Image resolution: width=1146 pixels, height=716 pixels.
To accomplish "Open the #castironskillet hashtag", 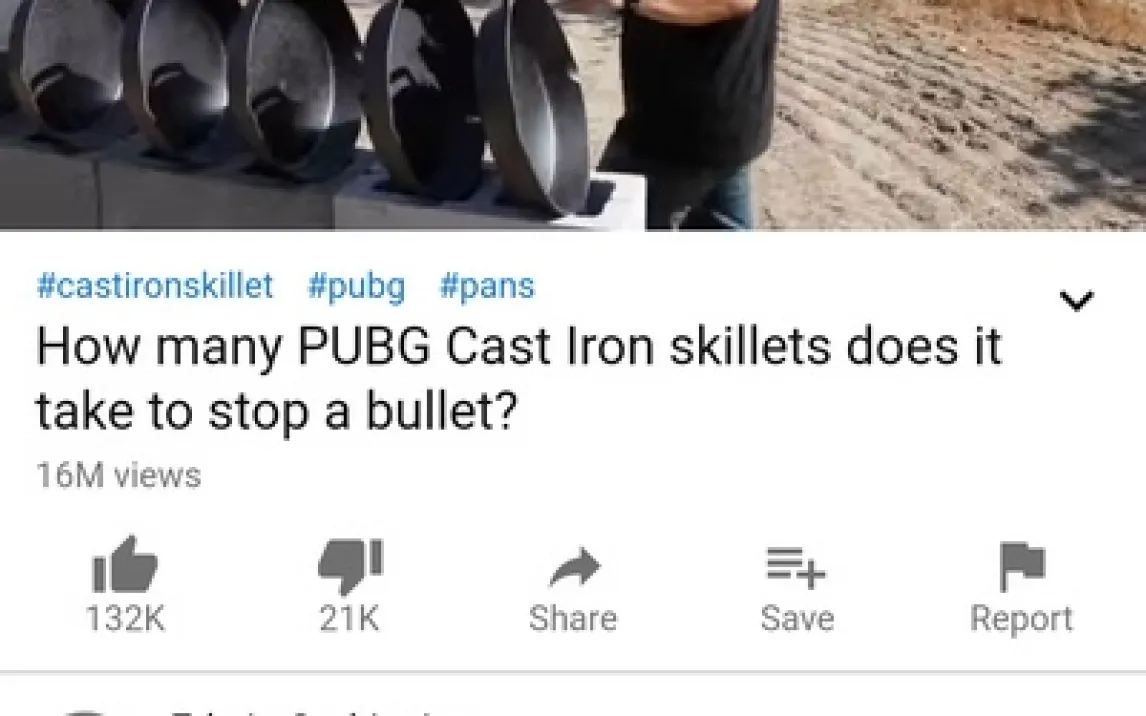I will (155, 286).
